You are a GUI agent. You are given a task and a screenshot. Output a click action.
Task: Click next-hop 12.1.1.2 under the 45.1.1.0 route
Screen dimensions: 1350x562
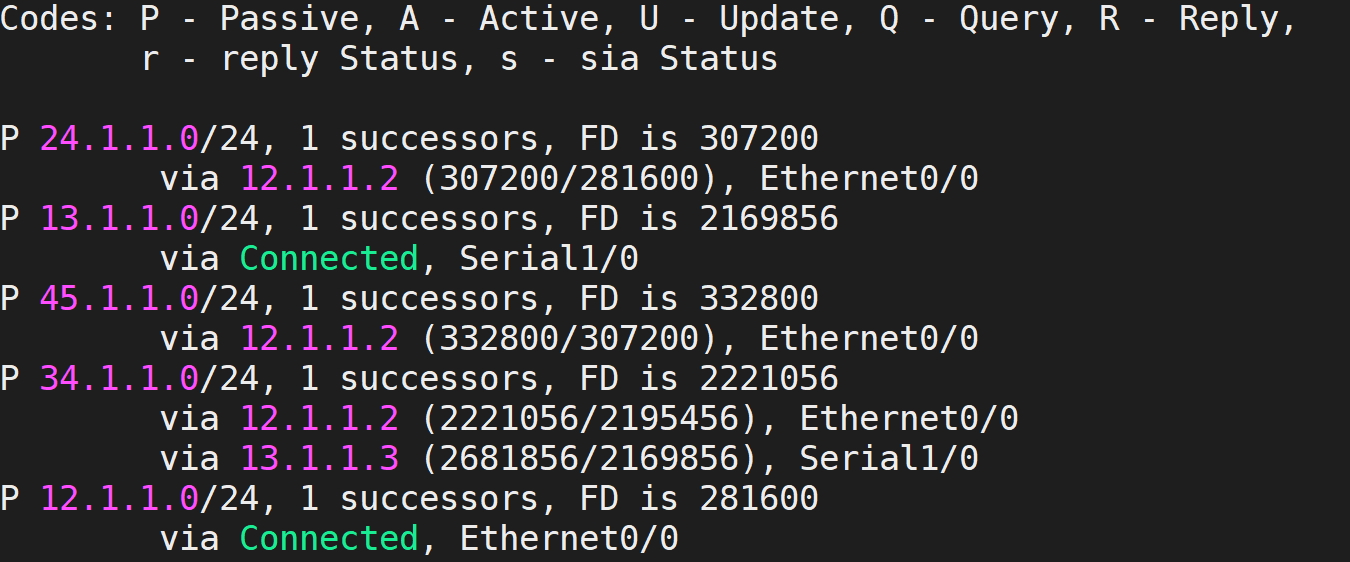tap(319, 338)
